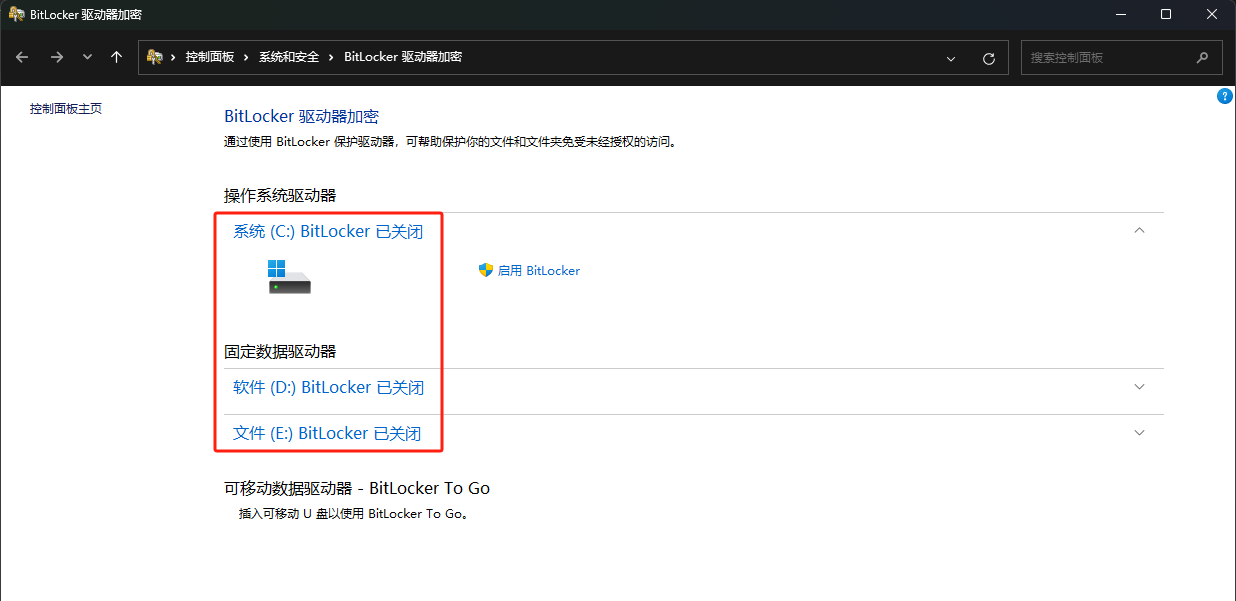Open the 控制面板主页 link
The width and height of the screenshot is (1236, 601).
point(66,108)
